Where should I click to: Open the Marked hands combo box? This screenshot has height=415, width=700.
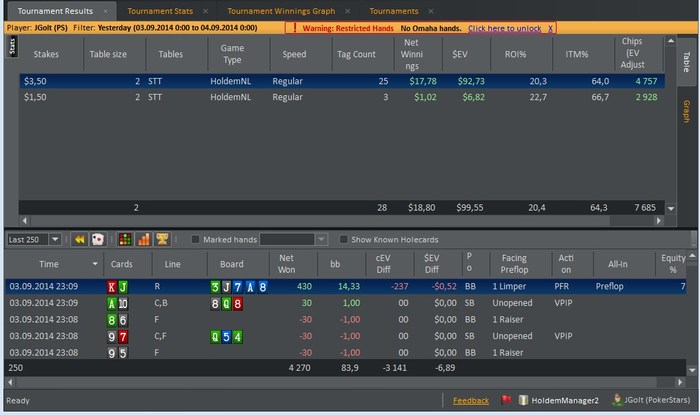tap(294, 240)
